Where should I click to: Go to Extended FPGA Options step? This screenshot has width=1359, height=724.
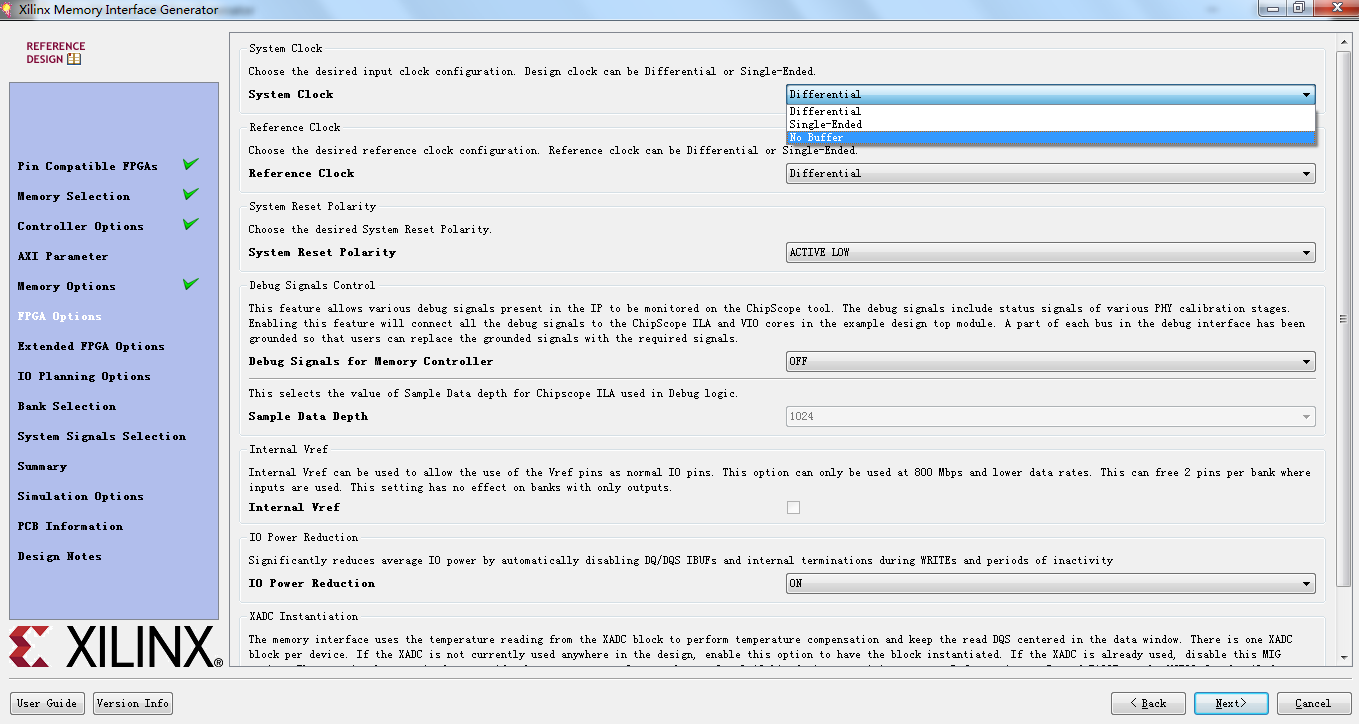(x=91, y=346)
